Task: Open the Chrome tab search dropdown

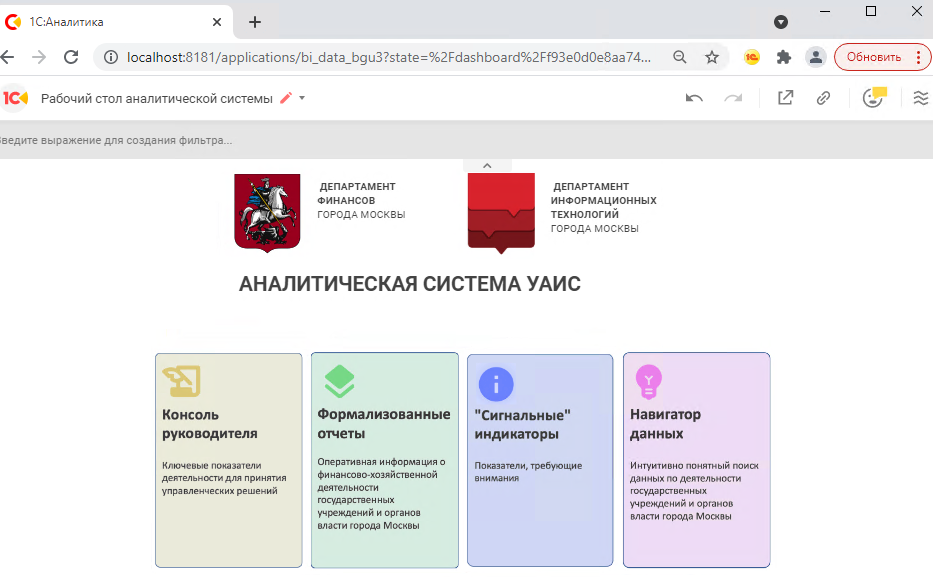Action: (781, 22)
